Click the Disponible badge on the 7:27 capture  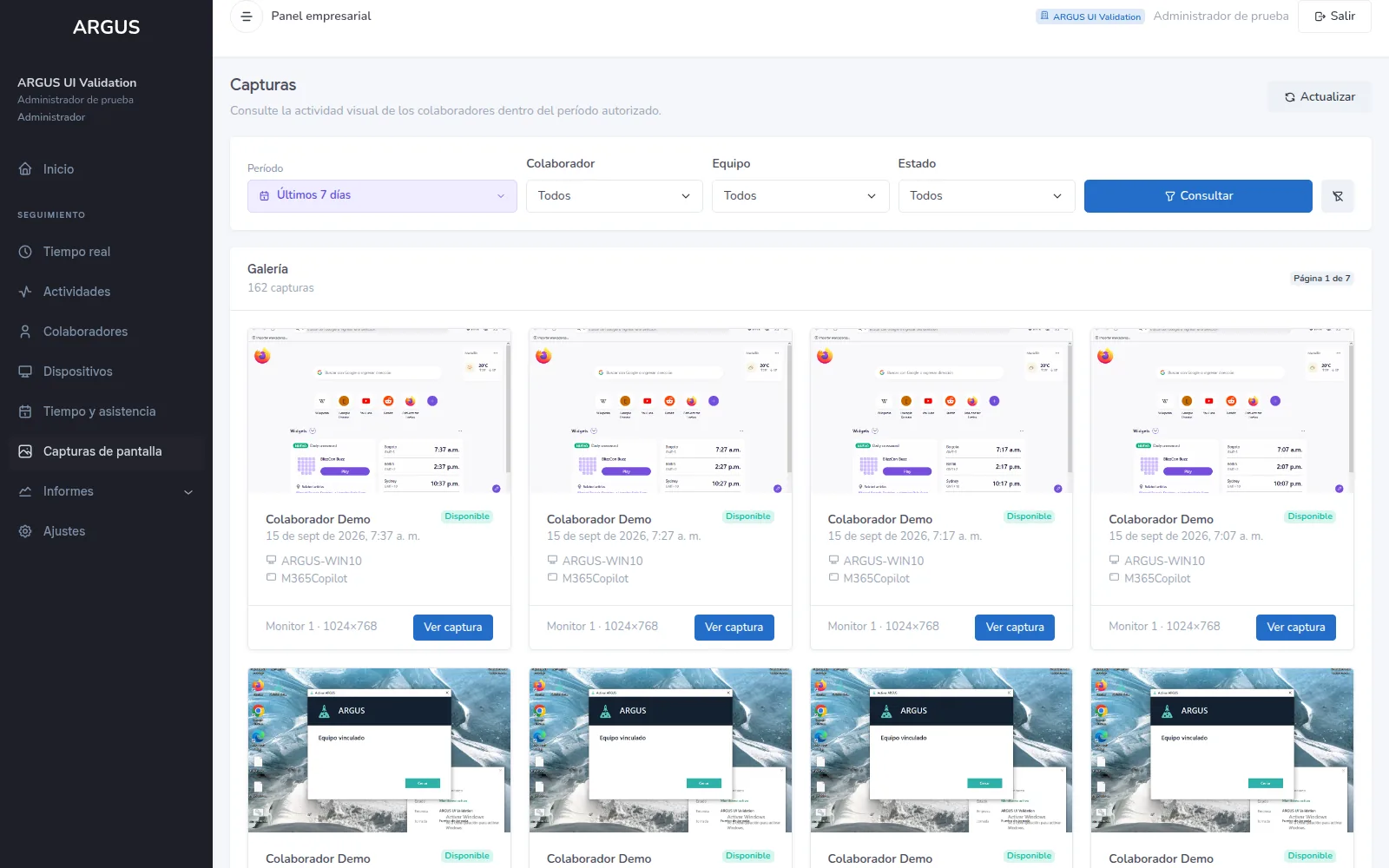[x=748, y=516]
